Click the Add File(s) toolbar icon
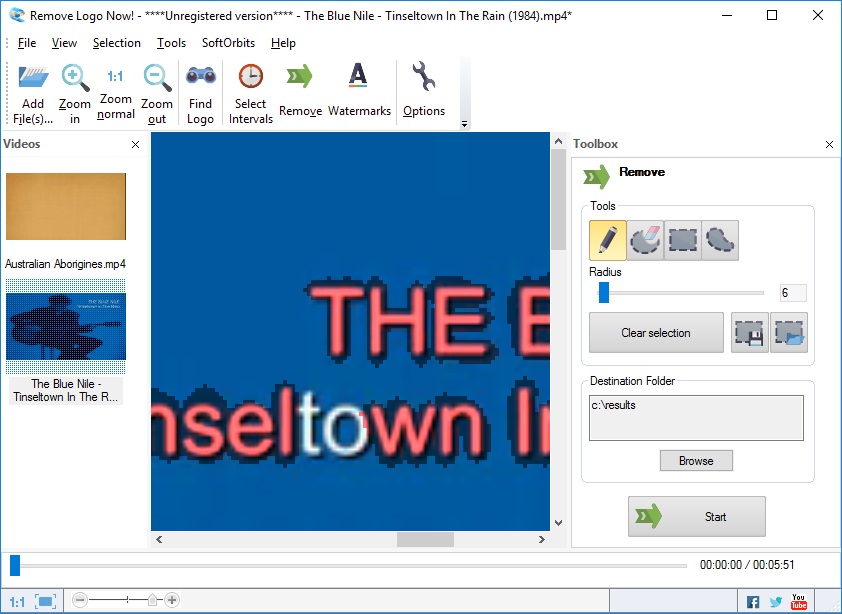Screen dimensions: 842x614 tap(33, 78)
